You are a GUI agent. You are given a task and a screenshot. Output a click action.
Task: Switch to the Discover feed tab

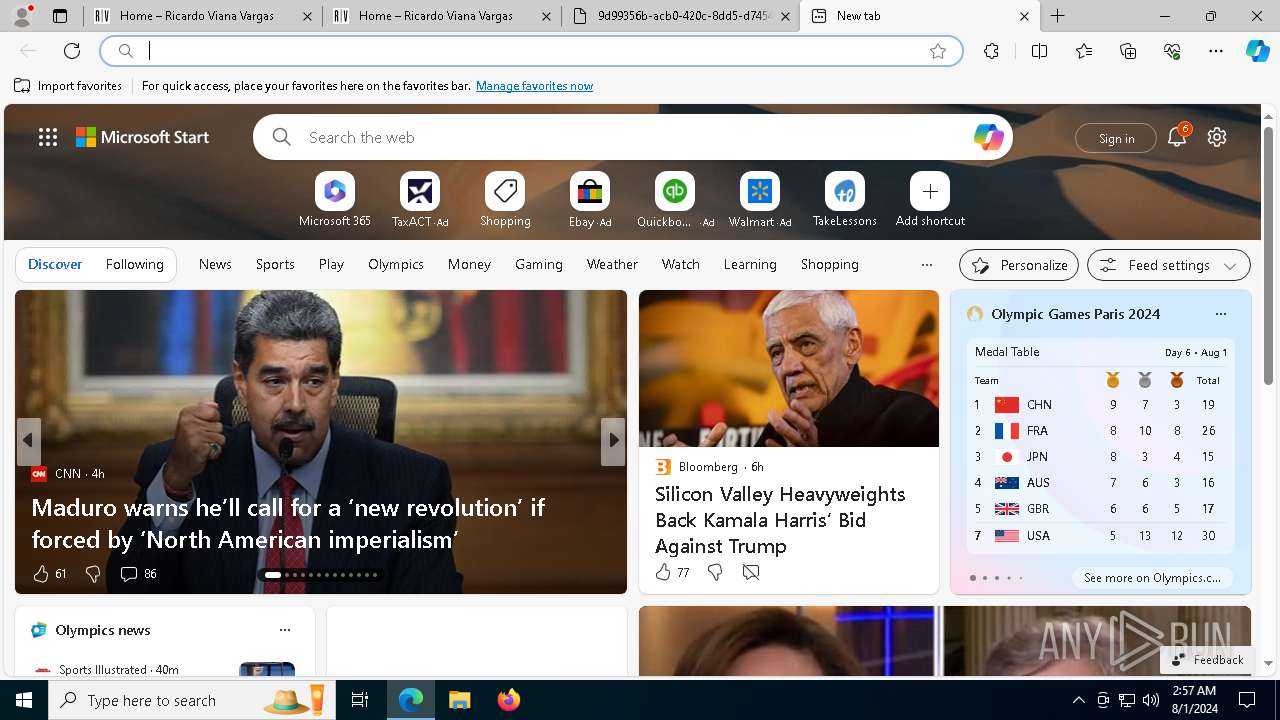pyautogui.click(x=55, y=264)
